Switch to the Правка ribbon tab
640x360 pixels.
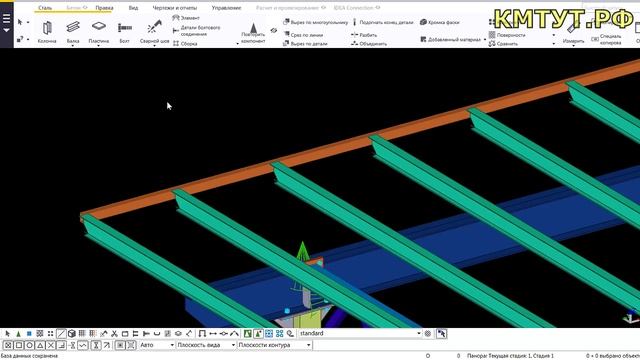(104, 8)
